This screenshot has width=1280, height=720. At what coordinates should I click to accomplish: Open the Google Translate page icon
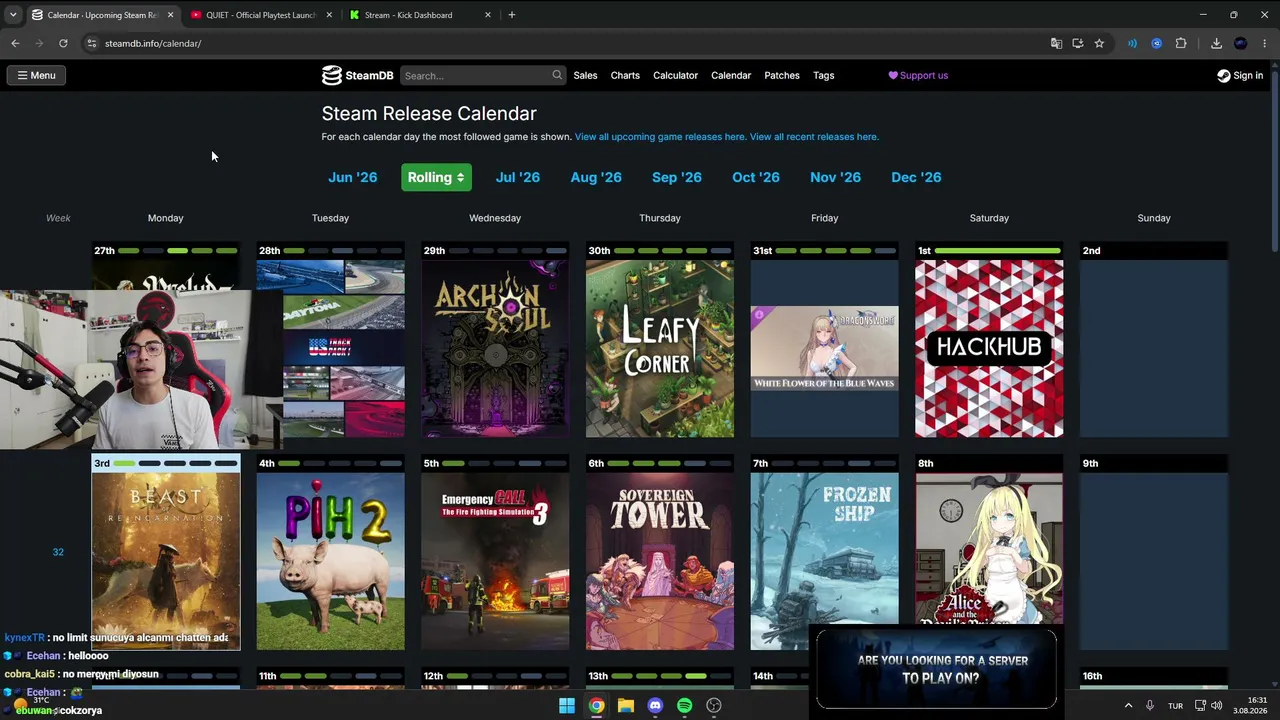1056,43
